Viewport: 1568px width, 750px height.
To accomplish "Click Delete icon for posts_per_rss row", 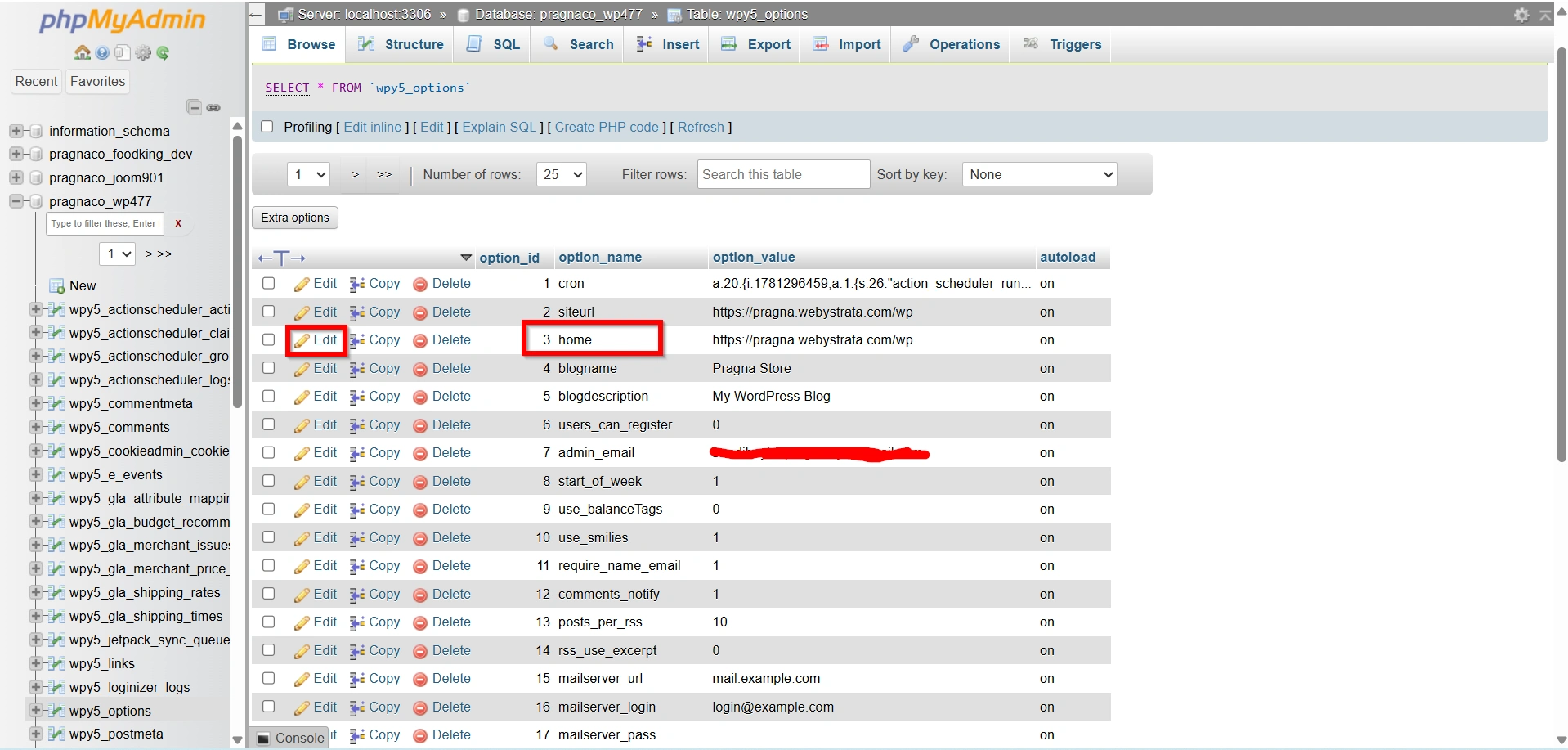I will 420,622.
